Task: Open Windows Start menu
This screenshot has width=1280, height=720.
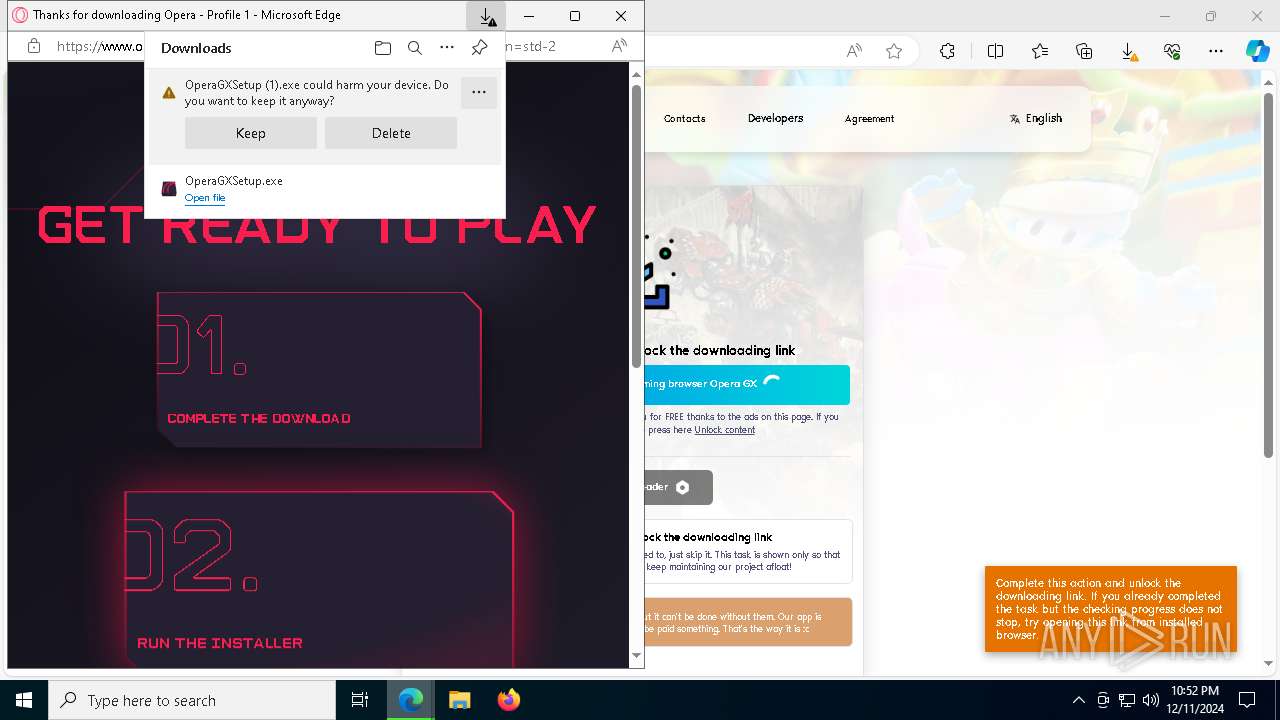Action: 24,700
